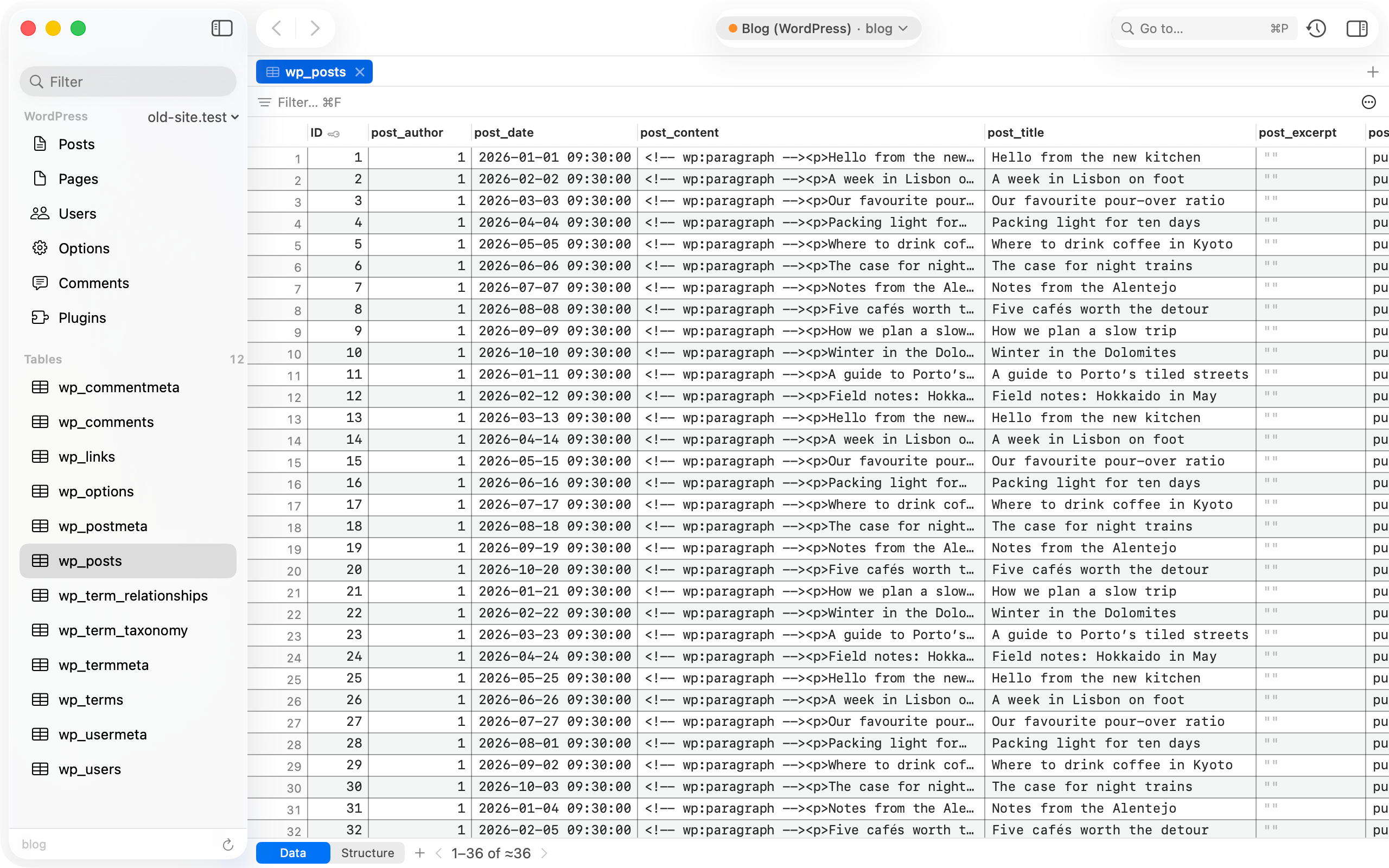1389x868 pixels.
Task: Open the old-site.test site dropdown
Action: tap(193, 117)
